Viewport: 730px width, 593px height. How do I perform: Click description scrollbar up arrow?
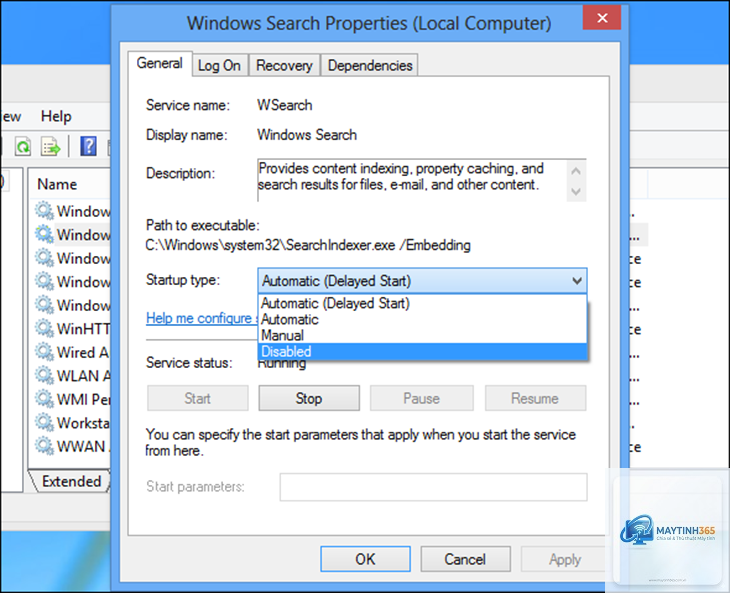pyautogui.click(x=576, y=171)
